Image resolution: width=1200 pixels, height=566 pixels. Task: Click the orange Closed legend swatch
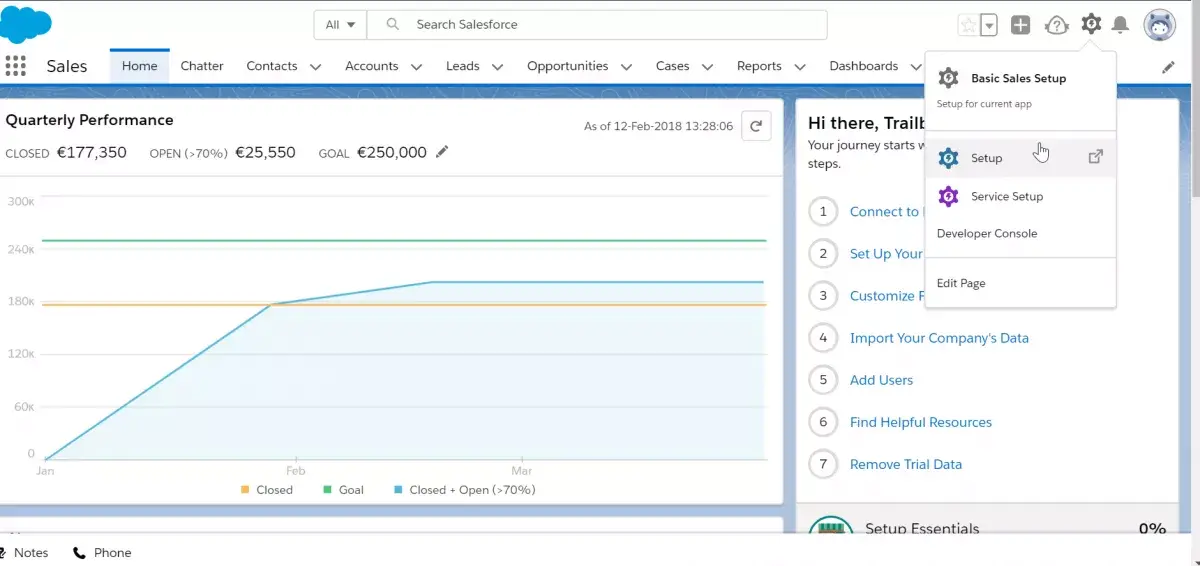tap(245, 490)
